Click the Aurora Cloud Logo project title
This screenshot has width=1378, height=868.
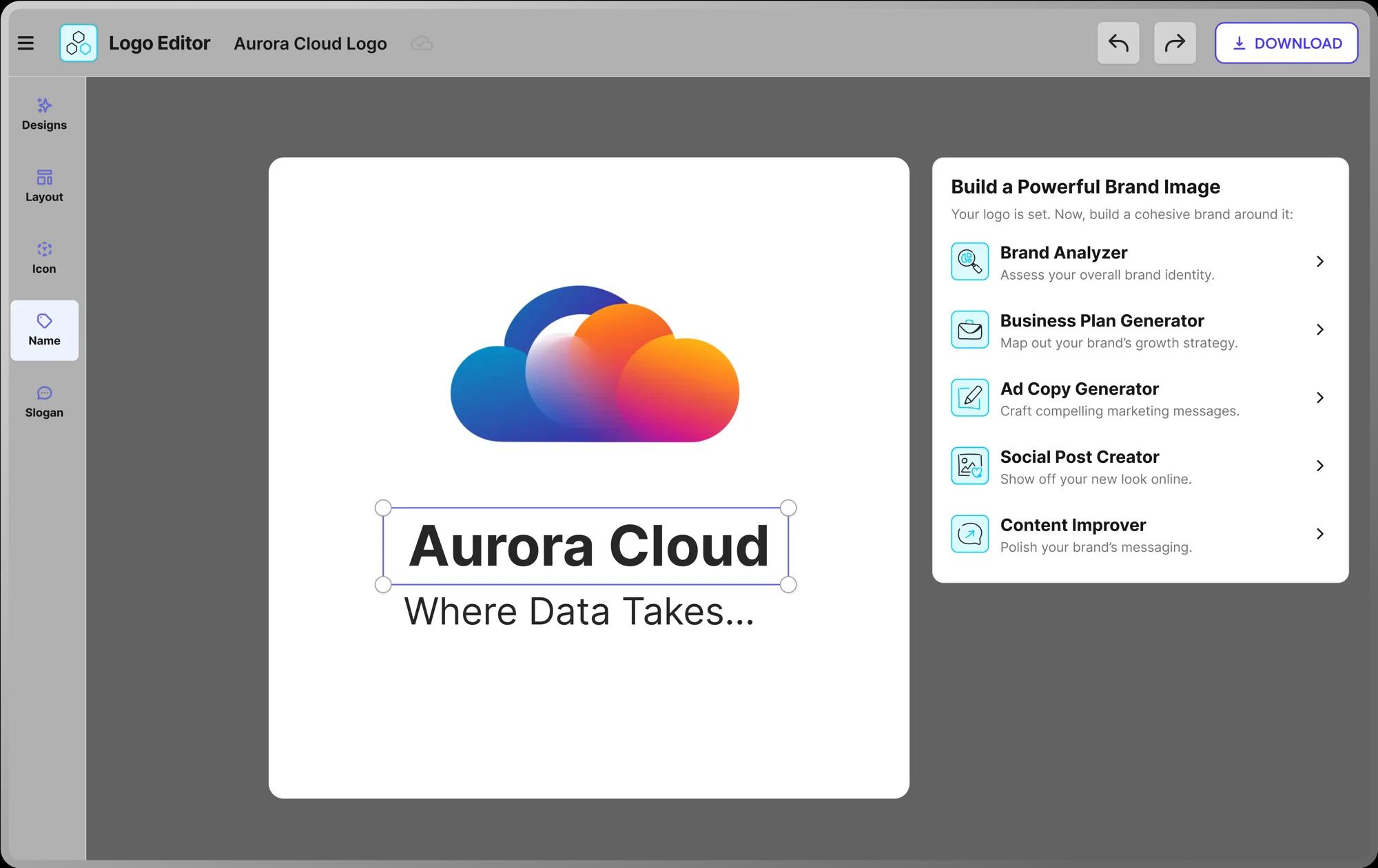point(310,44)
